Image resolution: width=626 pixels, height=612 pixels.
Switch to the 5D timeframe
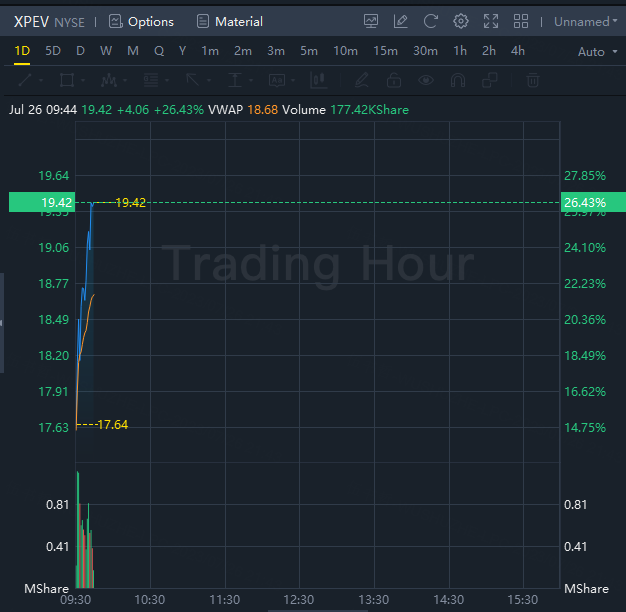pos(53,51)
